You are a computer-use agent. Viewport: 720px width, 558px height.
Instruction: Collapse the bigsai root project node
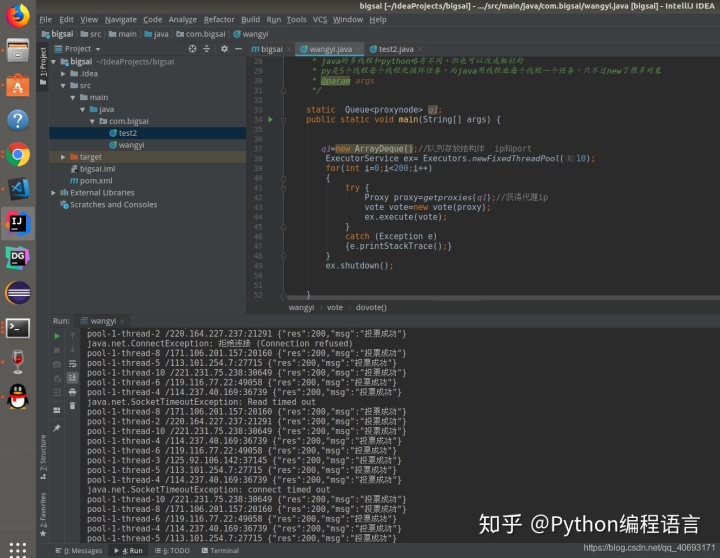coord(54,62)
